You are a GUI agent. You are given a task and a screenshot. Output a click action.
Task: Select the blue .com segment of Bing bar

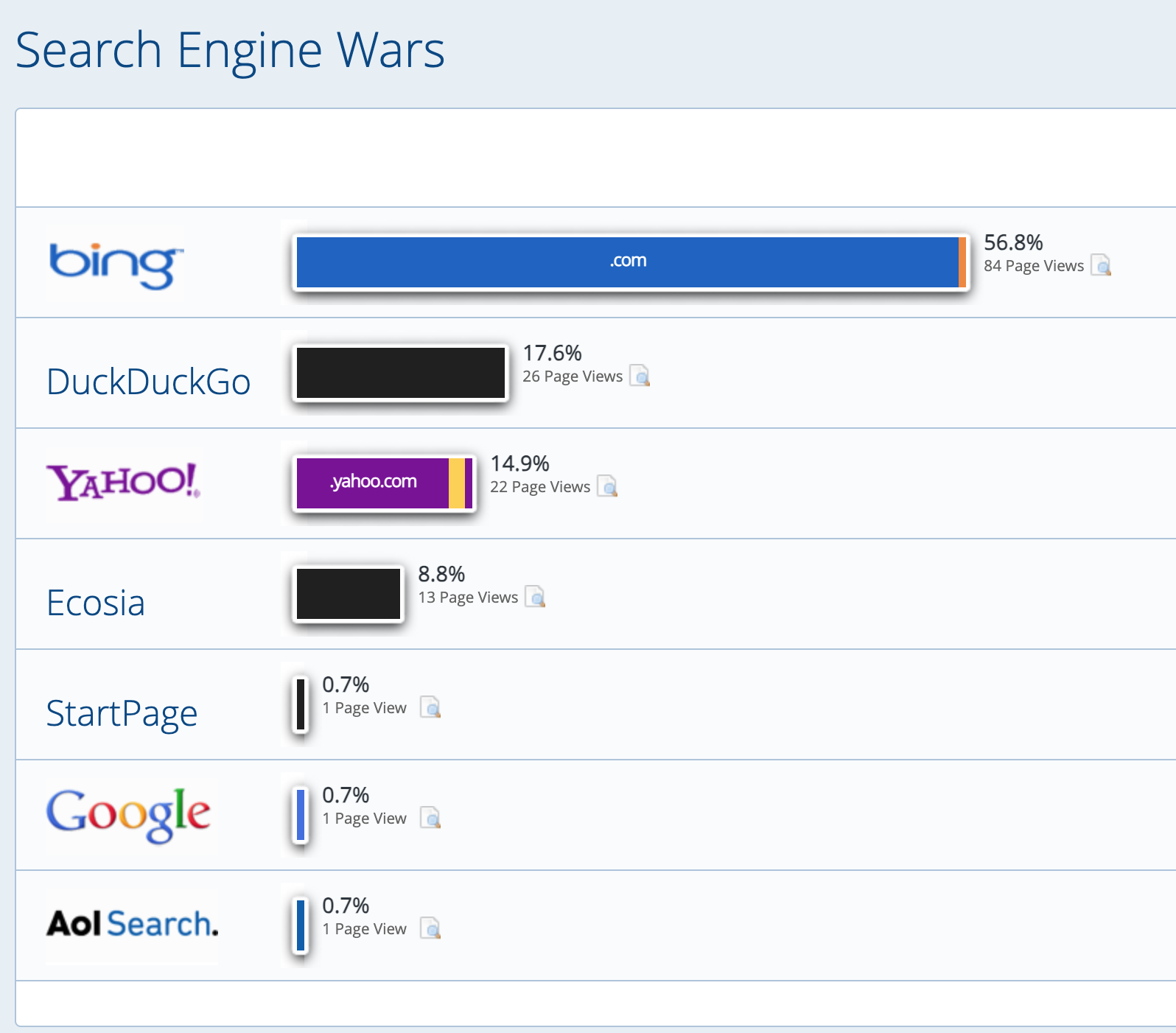[628, 262]
